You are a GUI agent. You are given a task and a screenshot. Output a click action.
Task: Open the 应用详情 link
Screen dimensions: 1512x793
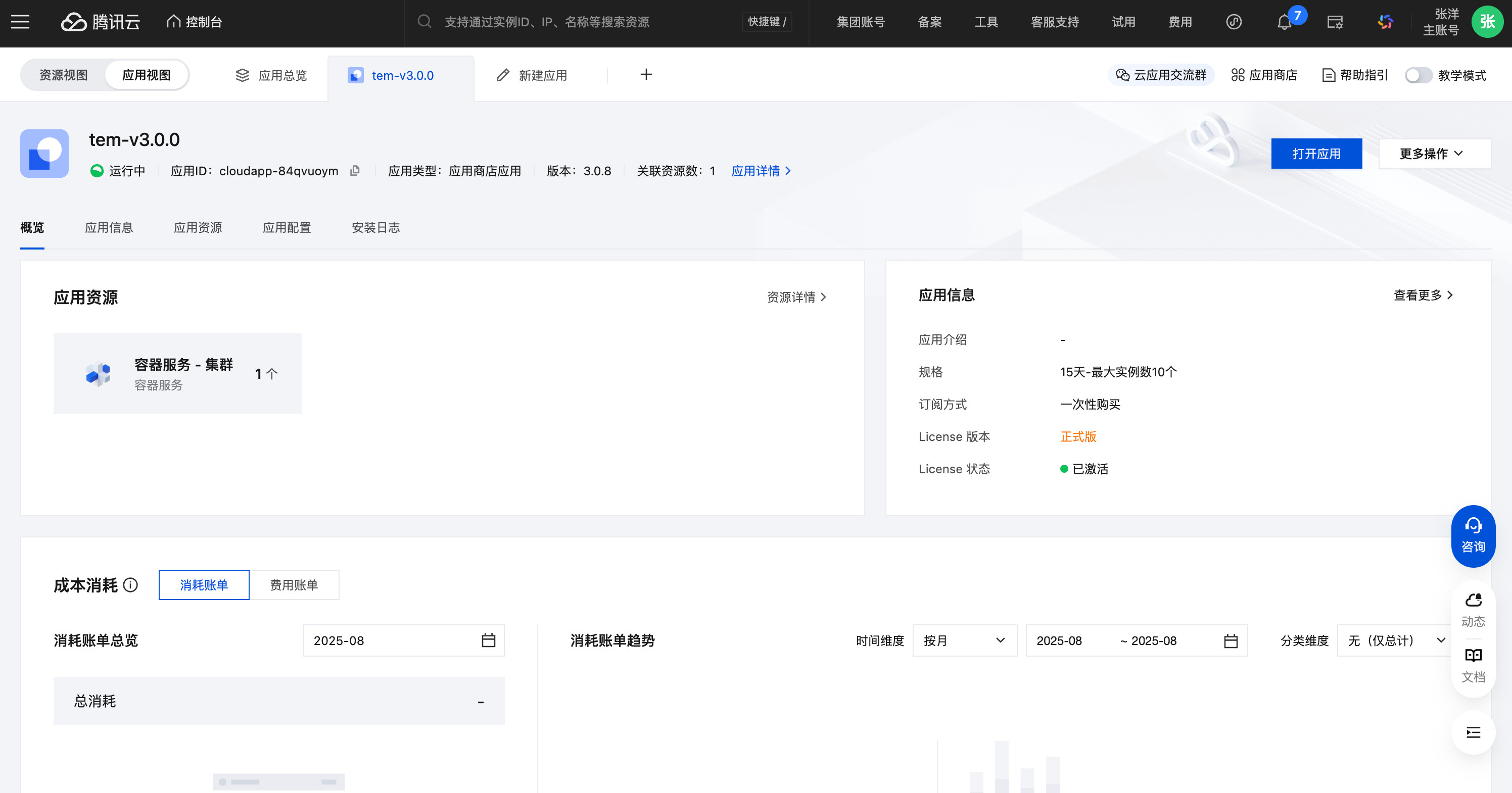click(x=760, y=171)
